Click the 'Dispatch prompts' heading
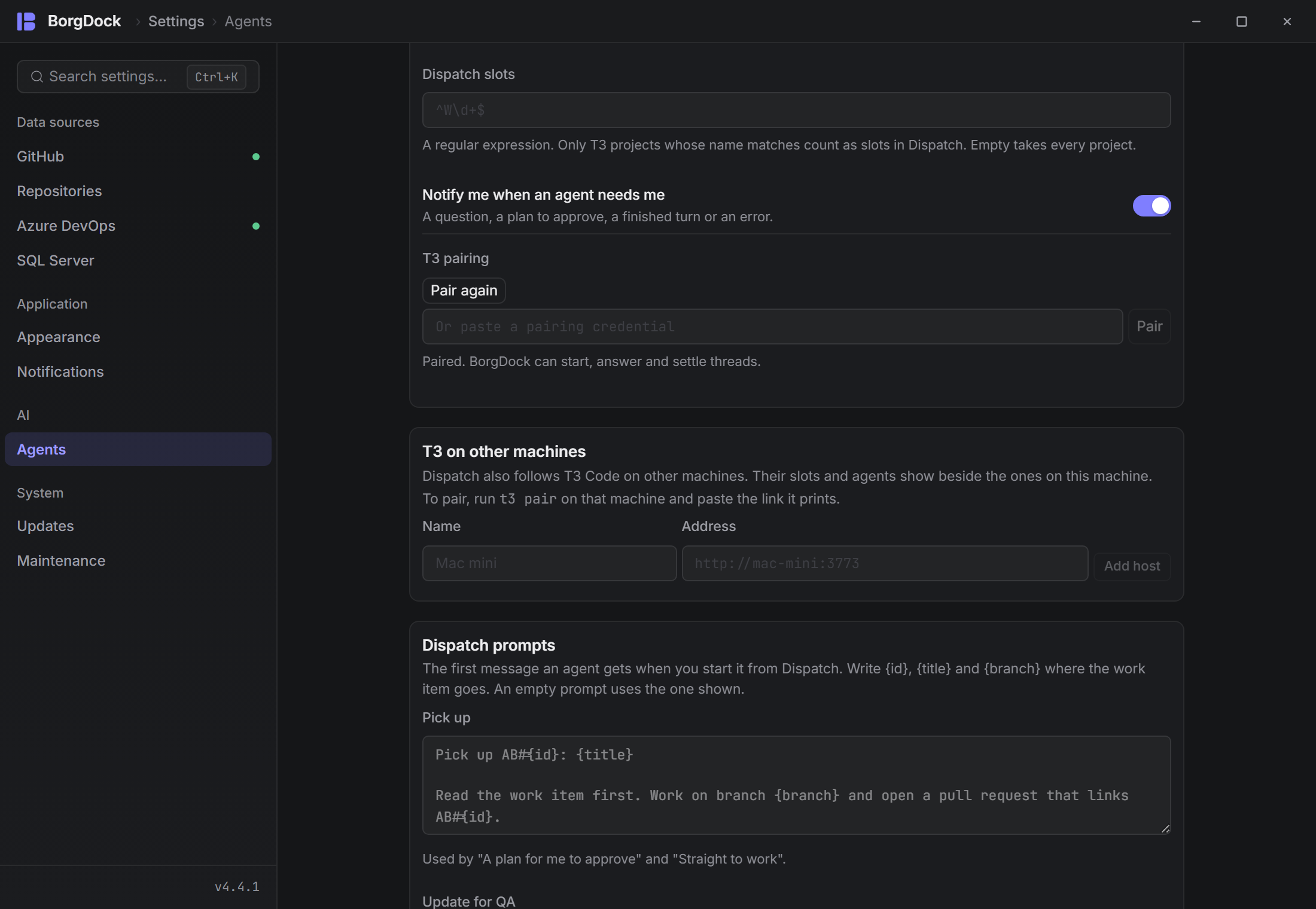The width and height of the screenshot is (1316, 909). (488, 645)
